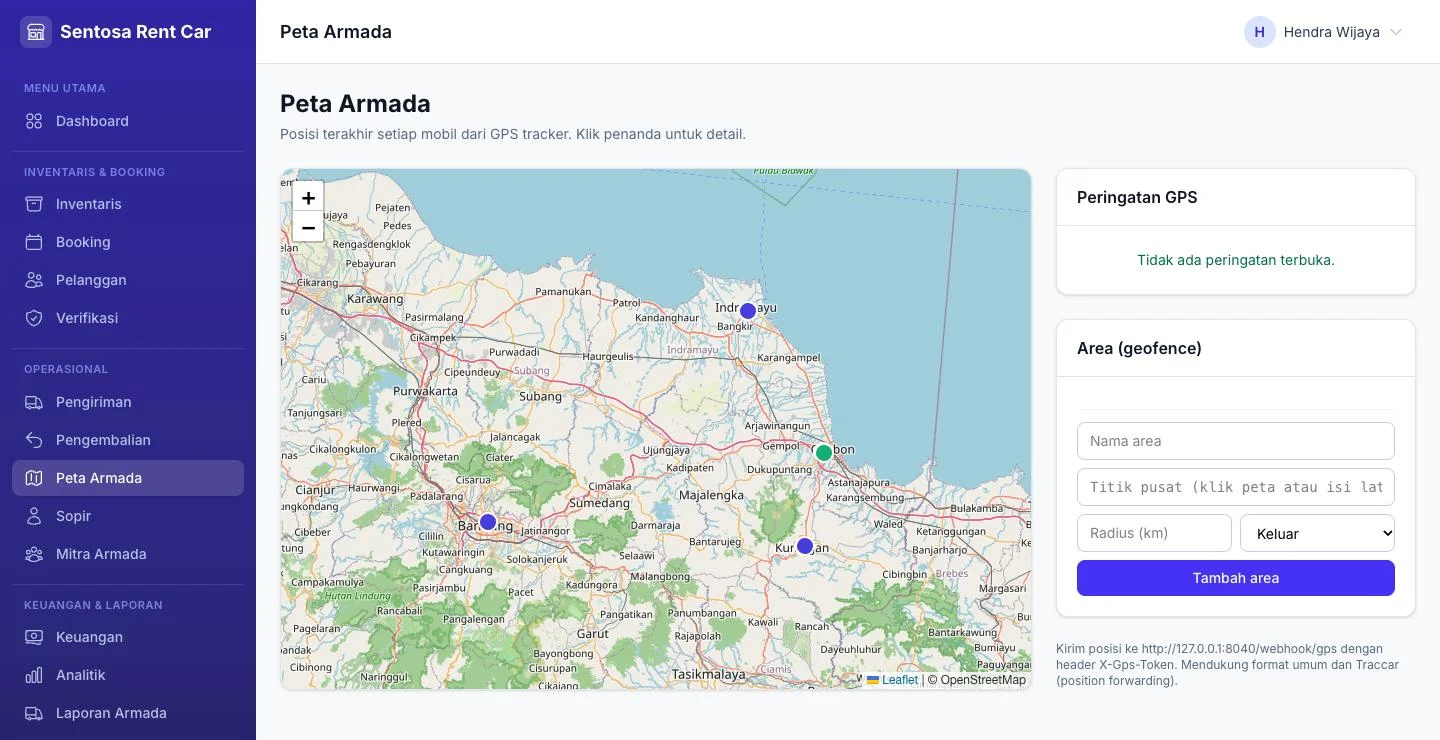Open the OpenStreetMap attribution link
Image resolution: width=1440 pixels, height=740 pixels.
[x=983, y=680]
